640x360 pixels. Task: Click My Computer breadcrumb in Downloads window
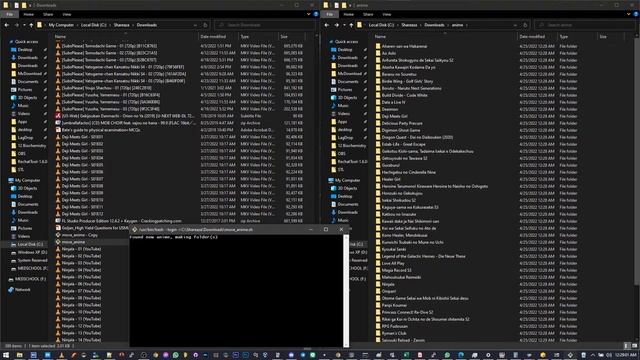tap(61, 25)
